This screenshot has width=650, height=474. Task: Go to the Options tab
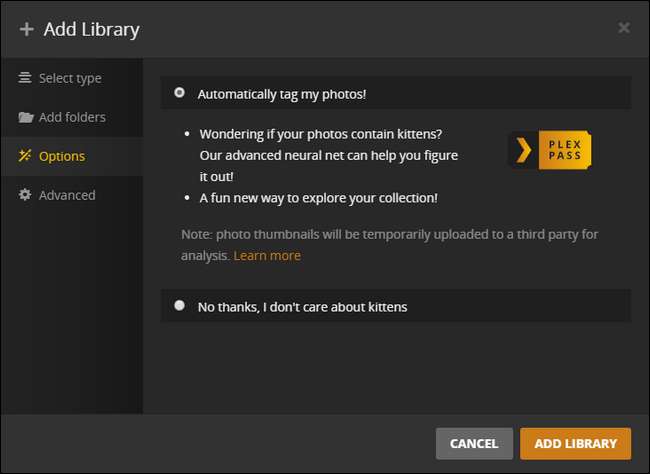pyautogui.click(x=62, y=156)
